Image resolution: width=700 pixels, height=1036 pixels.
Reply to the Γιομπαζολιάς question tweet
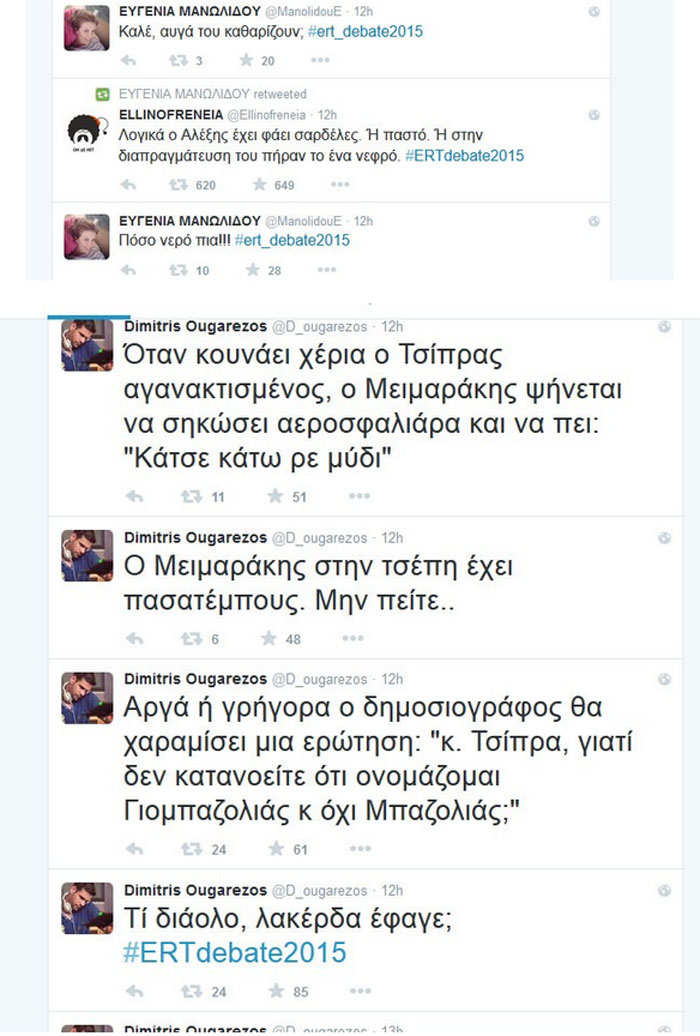click(133, 849)
